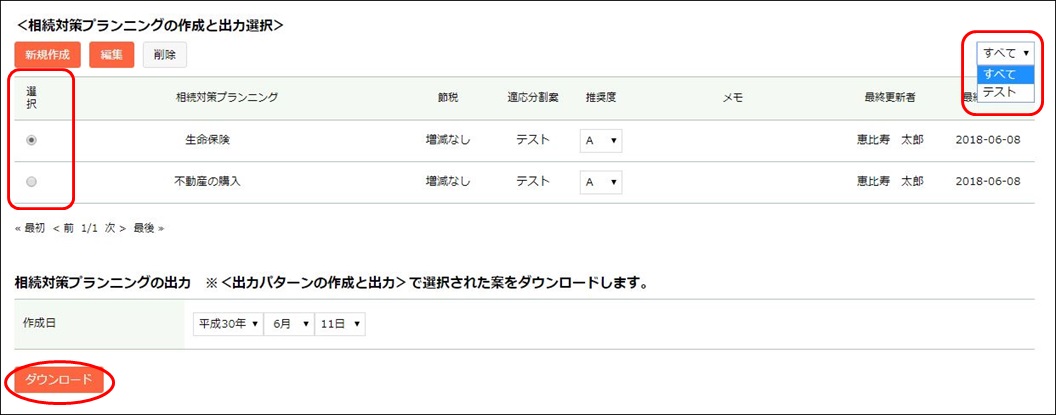Click the 相続対策プランニング column header
This screenshot has height=415, width=1056.
[x=226, y=97]
